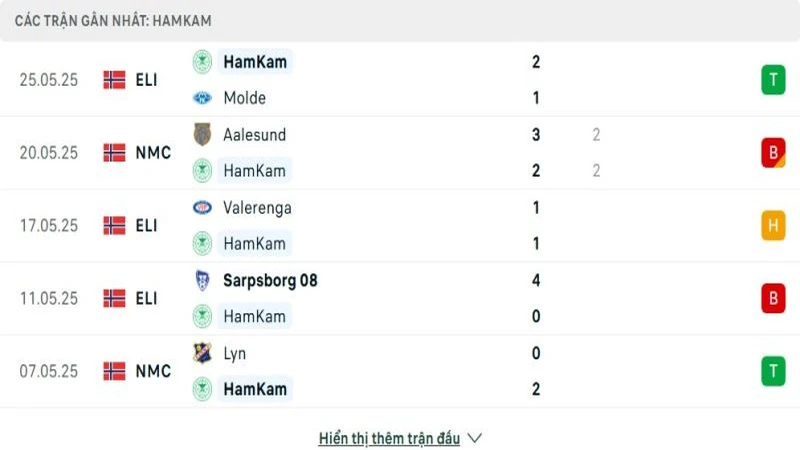Click the 11.05.25 match date

tap(48, 298)
